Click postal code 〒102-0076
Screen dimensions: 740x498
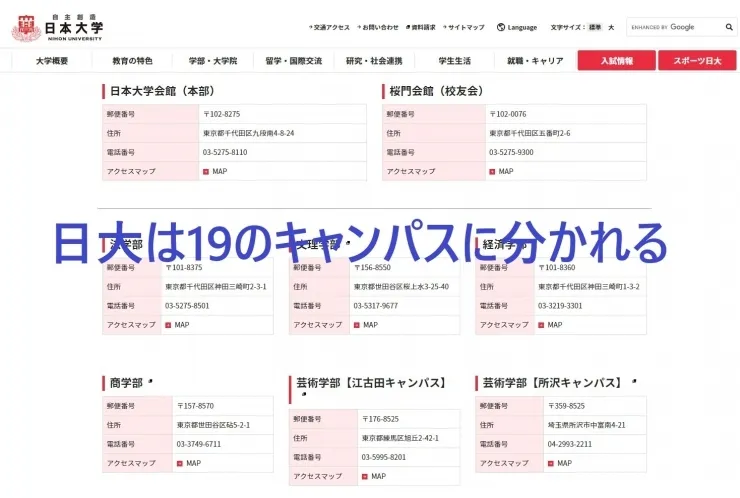click(x=508, y=114)
